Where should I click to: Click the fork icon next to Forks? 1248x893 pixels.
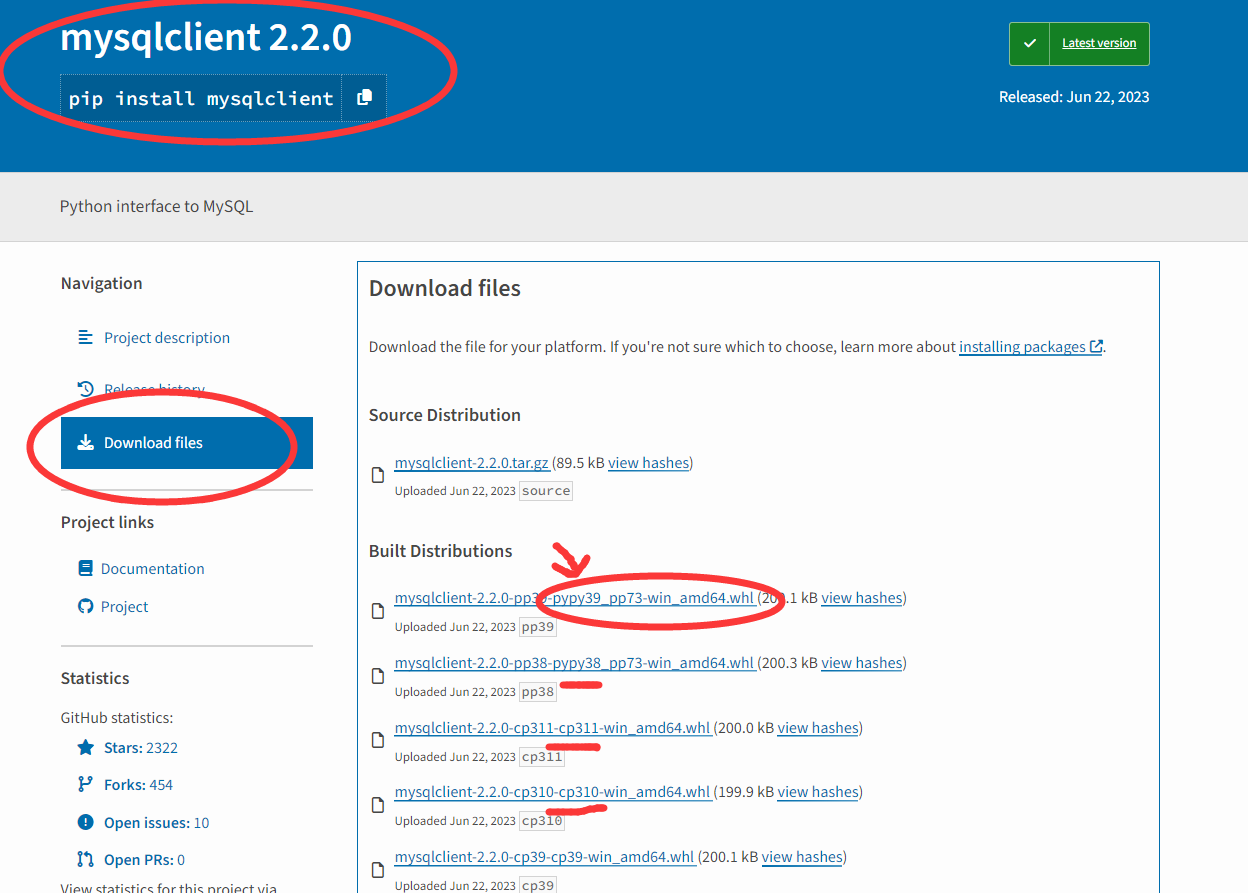pos(85,784)
